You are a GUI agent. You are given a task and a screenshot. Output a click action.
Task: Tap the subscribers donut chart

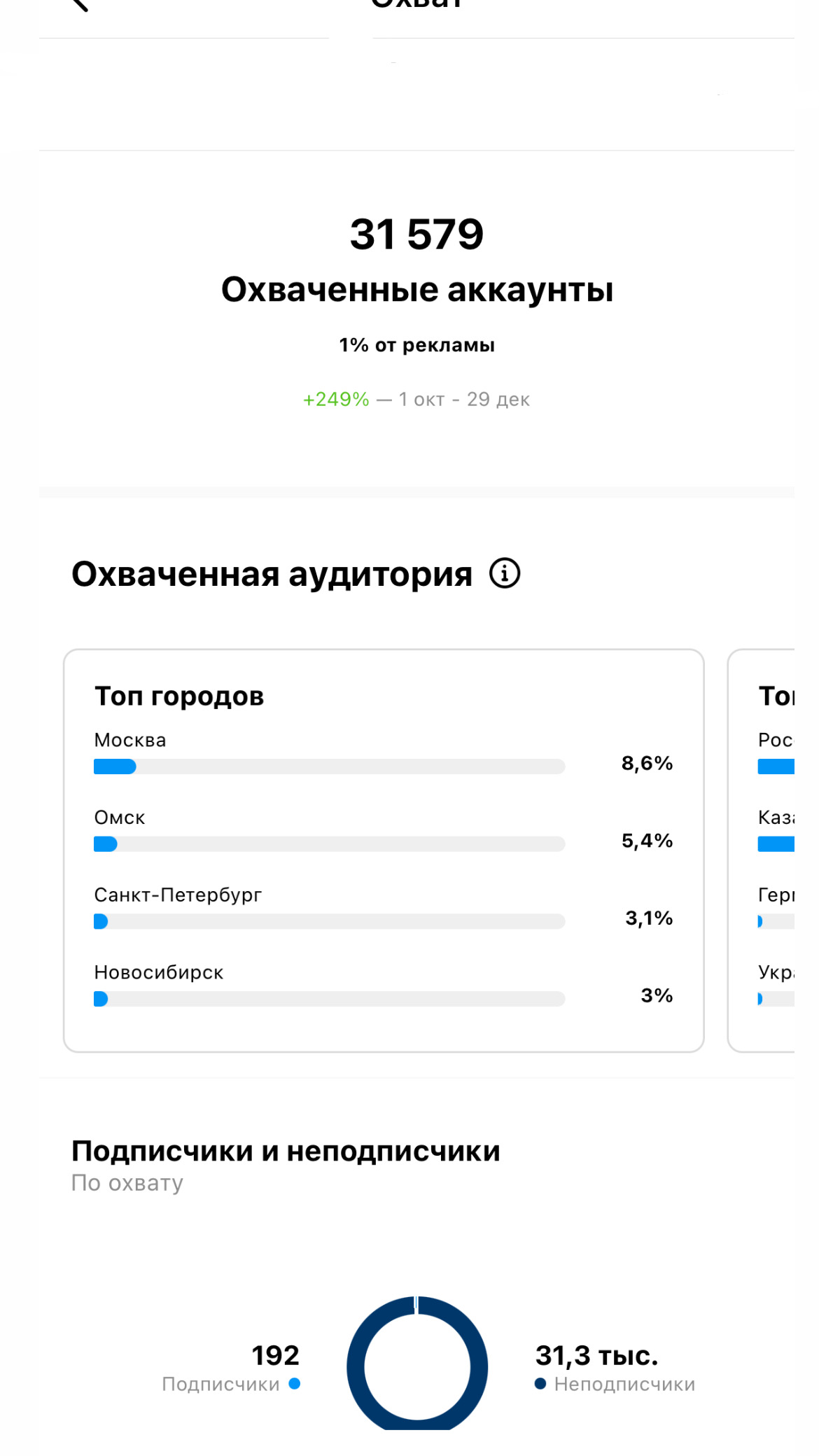pyautogui.click(x=417, y=1365)
